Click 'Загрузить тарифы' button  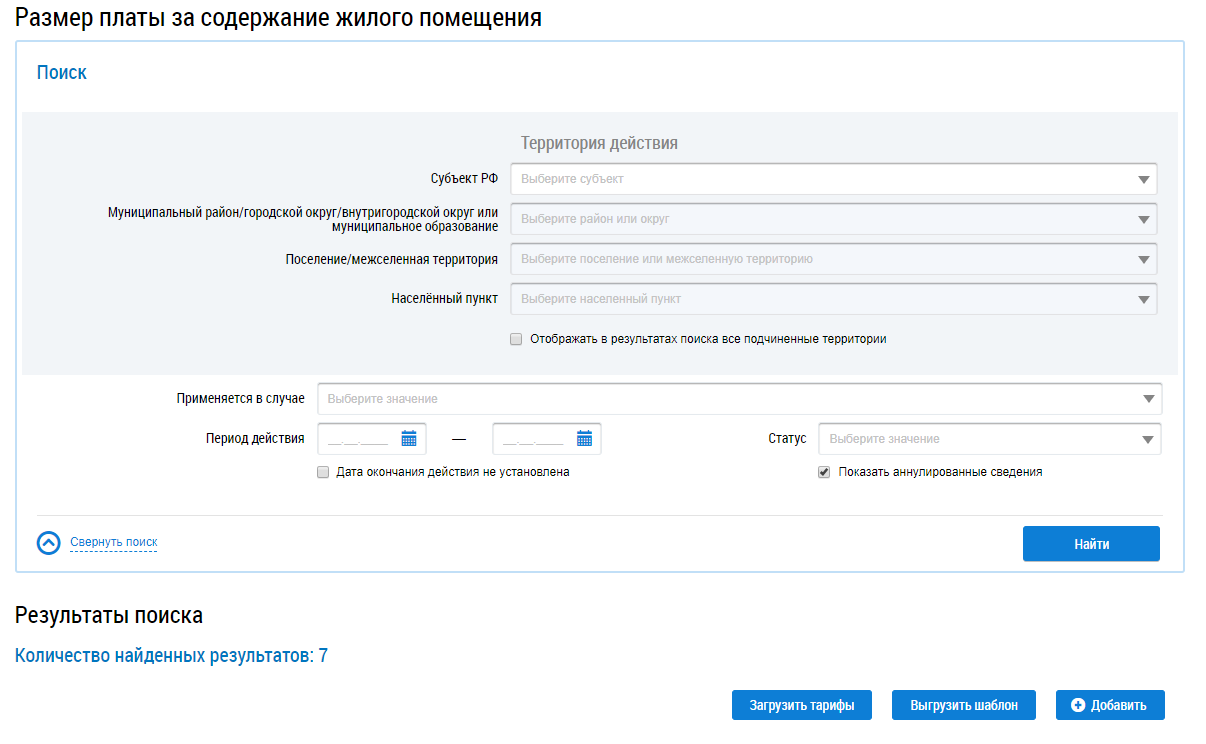click(802, 705)
